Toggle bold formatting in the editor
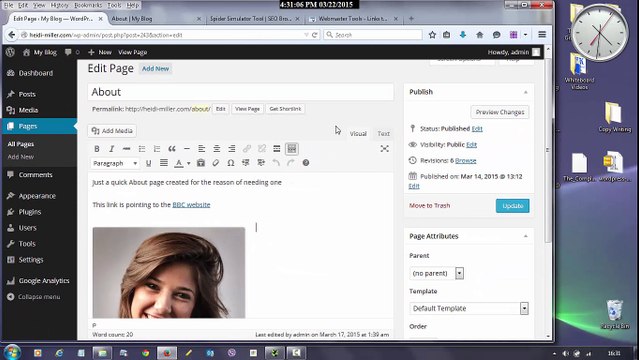This screenshot has width=639, height=360. (x=97, y=149)
